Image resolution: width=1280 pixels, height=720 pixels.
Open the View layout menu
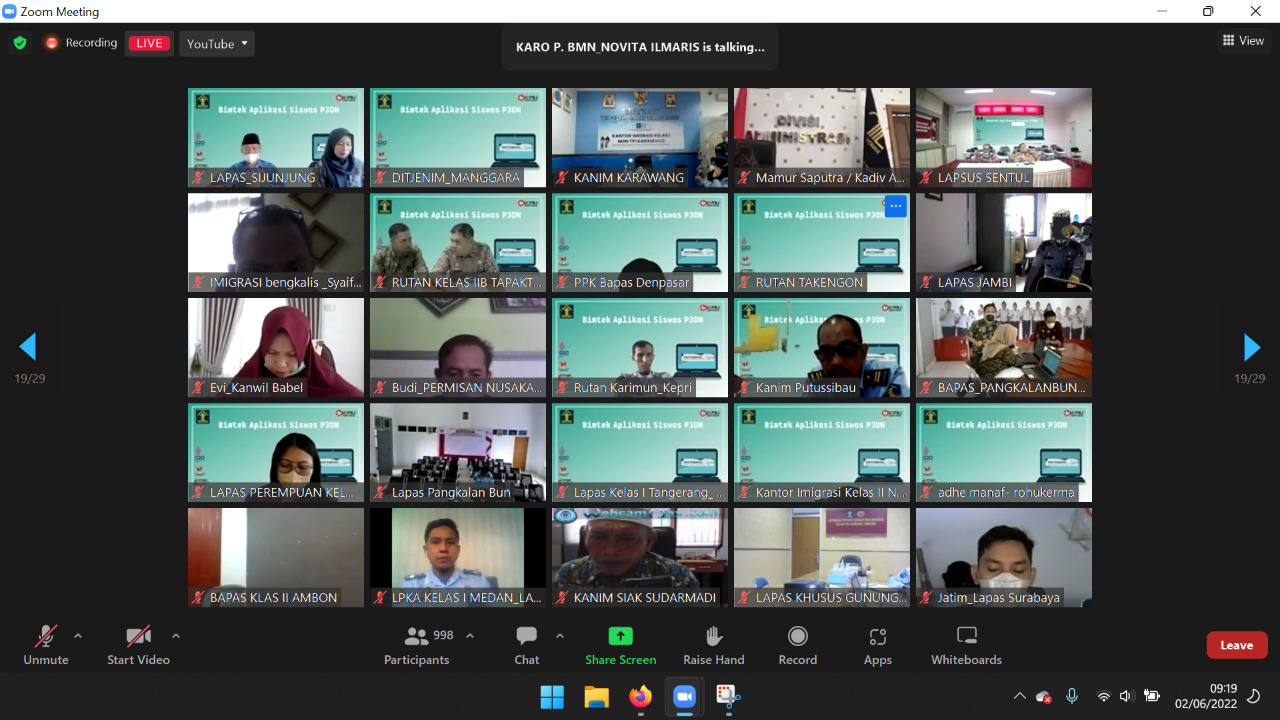click(1243, 41)
